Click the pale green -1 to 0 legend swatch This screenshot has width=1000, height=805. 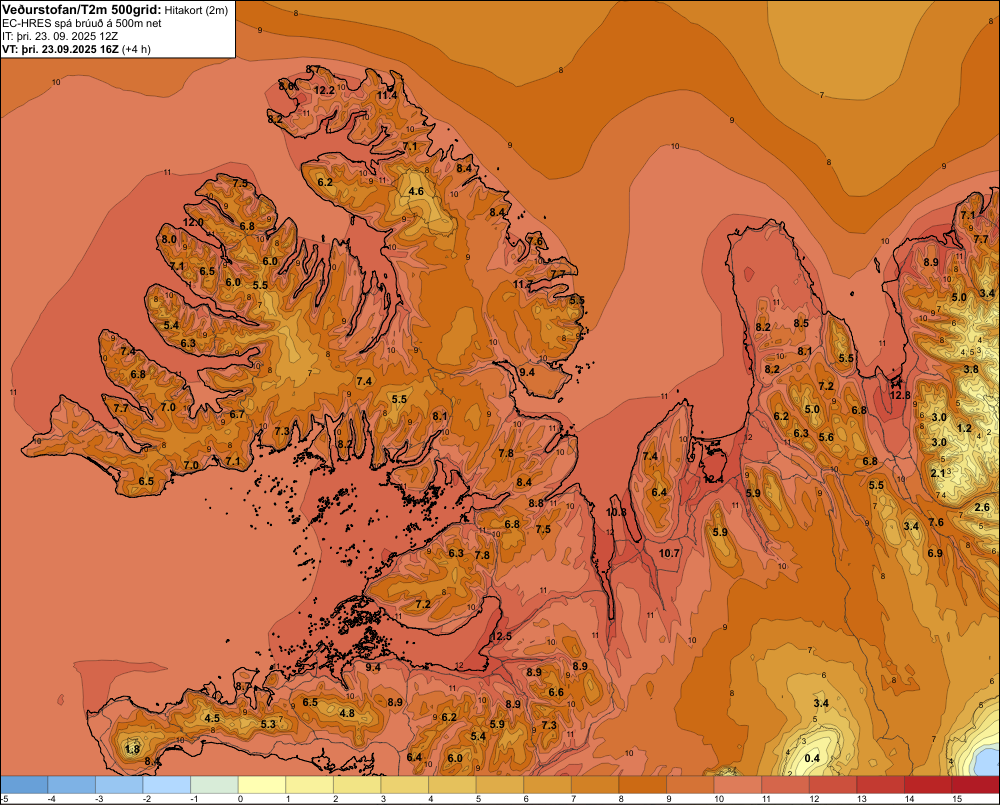(214, 785)
